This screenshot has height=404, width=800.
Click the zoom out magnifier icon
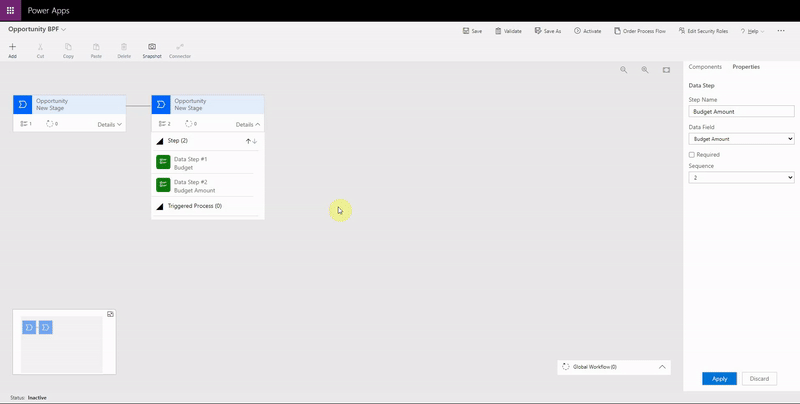click(x=623, y=70)
